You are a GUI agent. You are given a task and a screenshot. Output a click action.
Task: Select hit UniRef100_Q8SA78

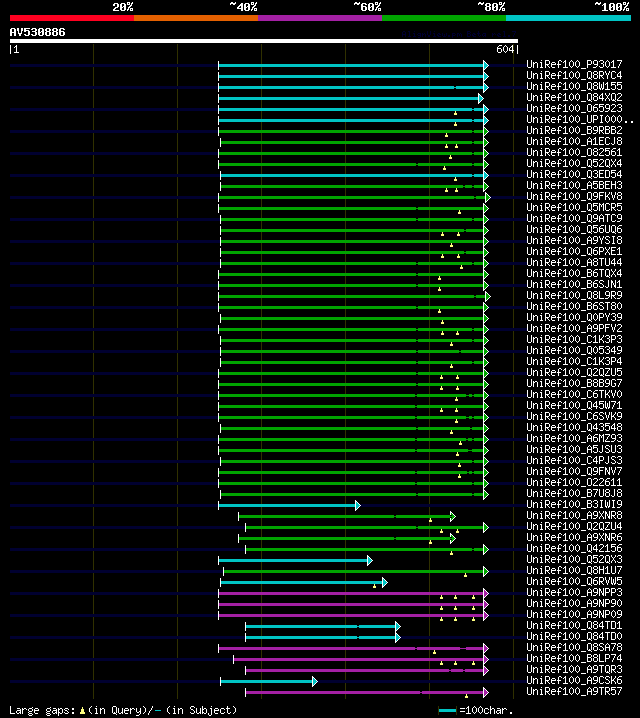tap(574, 647)
